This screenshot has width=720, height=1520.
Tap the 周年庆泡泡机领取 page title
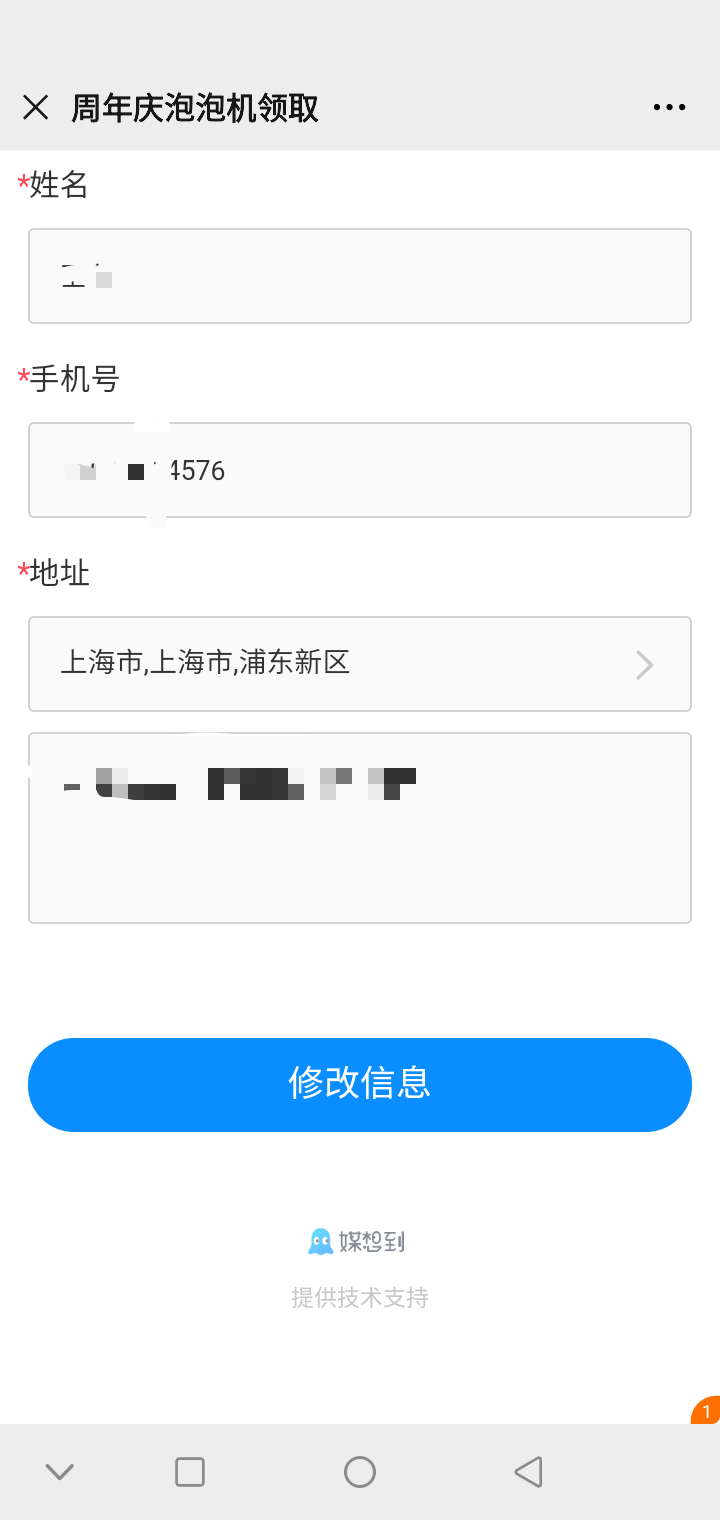(195, 108)
